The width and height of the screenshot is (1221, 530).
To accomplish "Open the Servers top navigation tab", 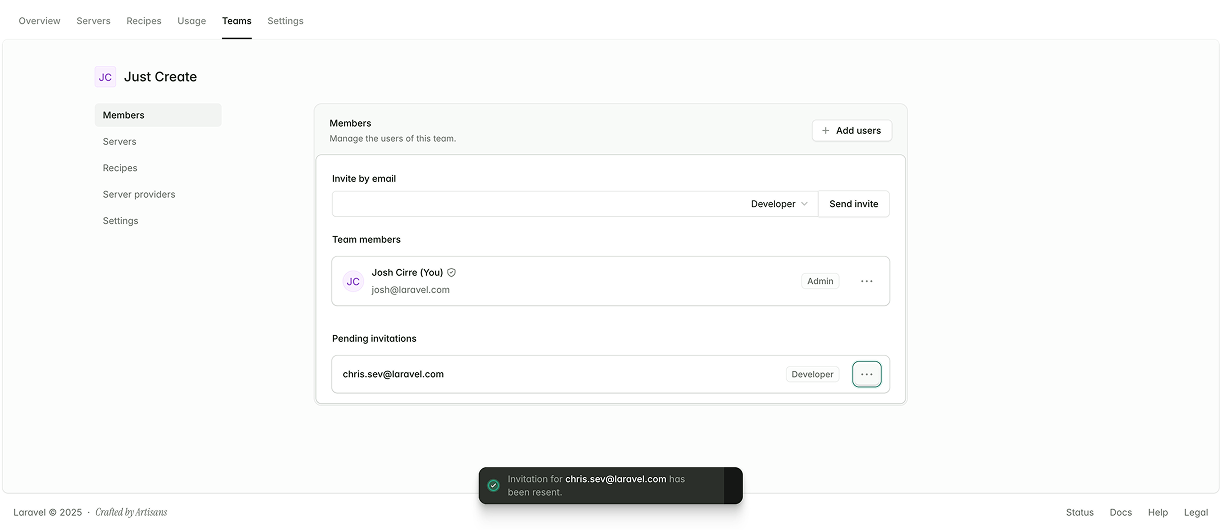I will click(93, 21).
